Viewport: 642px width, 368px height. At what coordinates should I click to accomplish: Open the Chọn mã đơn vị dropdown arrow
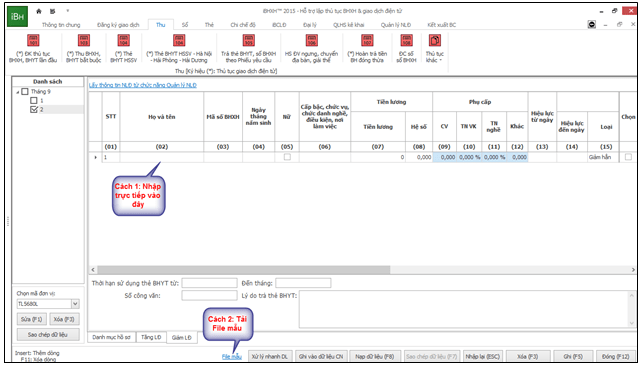point(75,304)
